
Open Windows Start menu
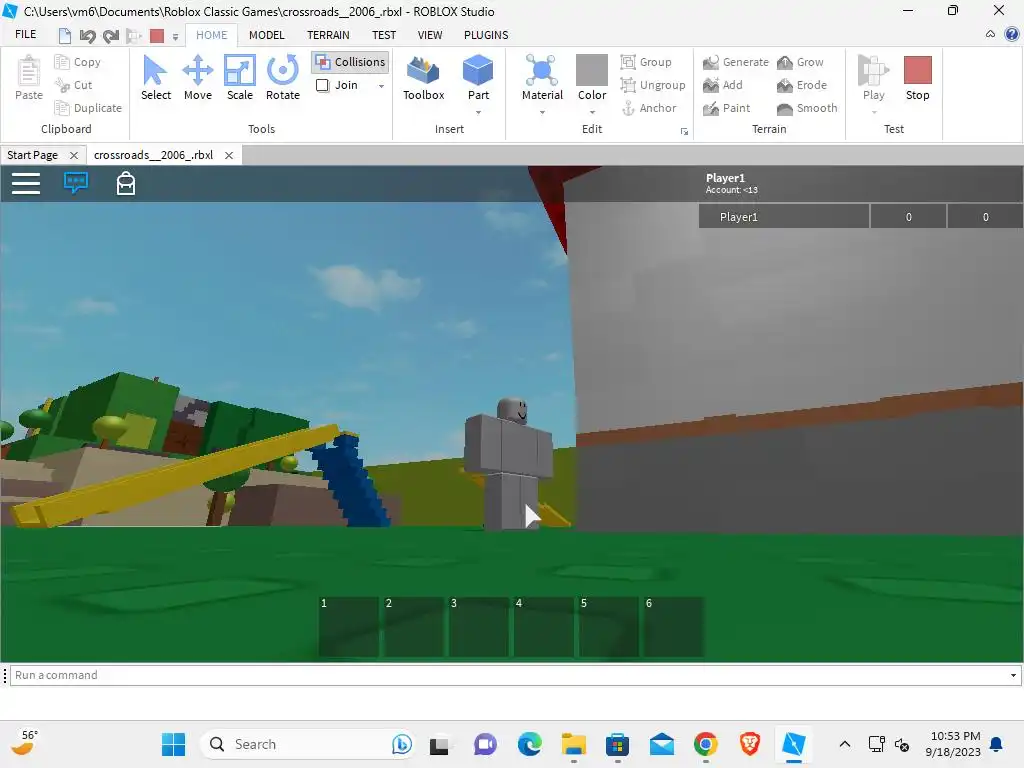pyautogui.click(x=174, y=744)
